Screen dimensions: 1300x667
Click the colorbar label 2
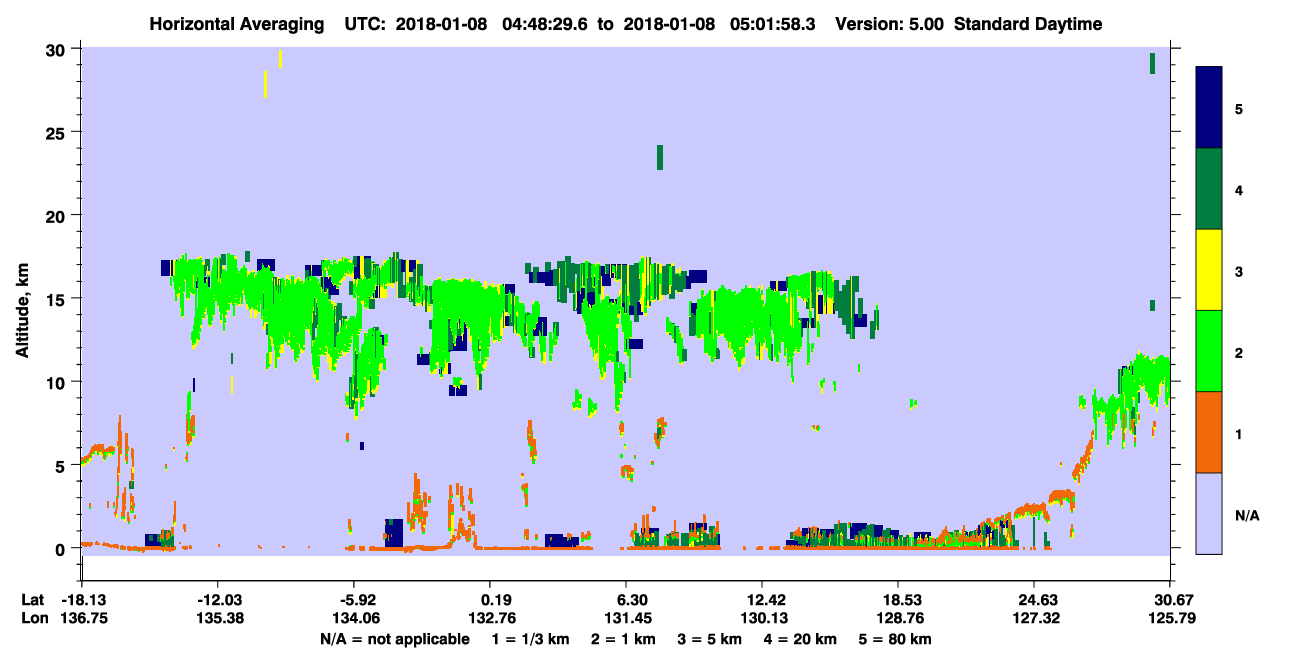pos(1239,353)
